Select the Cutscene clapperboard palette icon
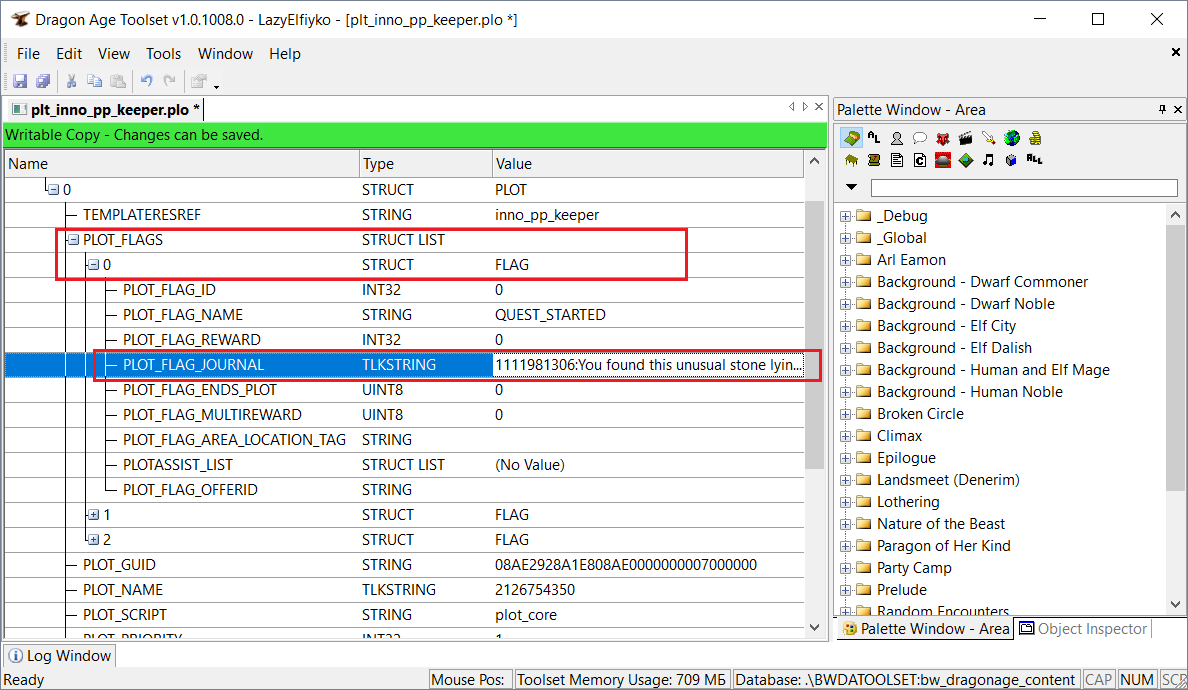 pyautogui.click(x=965, y=138)
